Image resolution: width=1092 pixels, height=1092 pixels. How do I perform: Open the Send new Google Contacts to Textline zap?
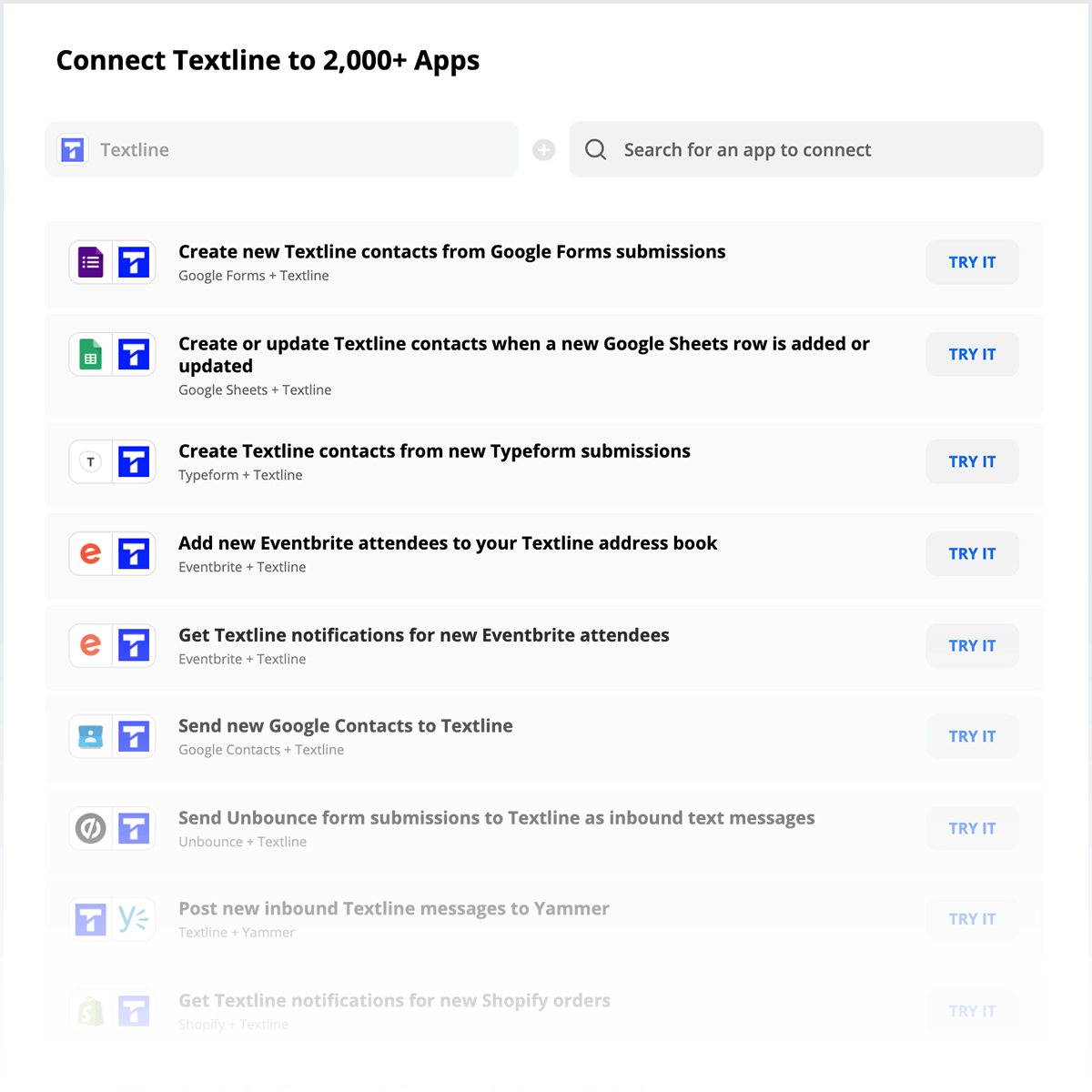[346, 725]
